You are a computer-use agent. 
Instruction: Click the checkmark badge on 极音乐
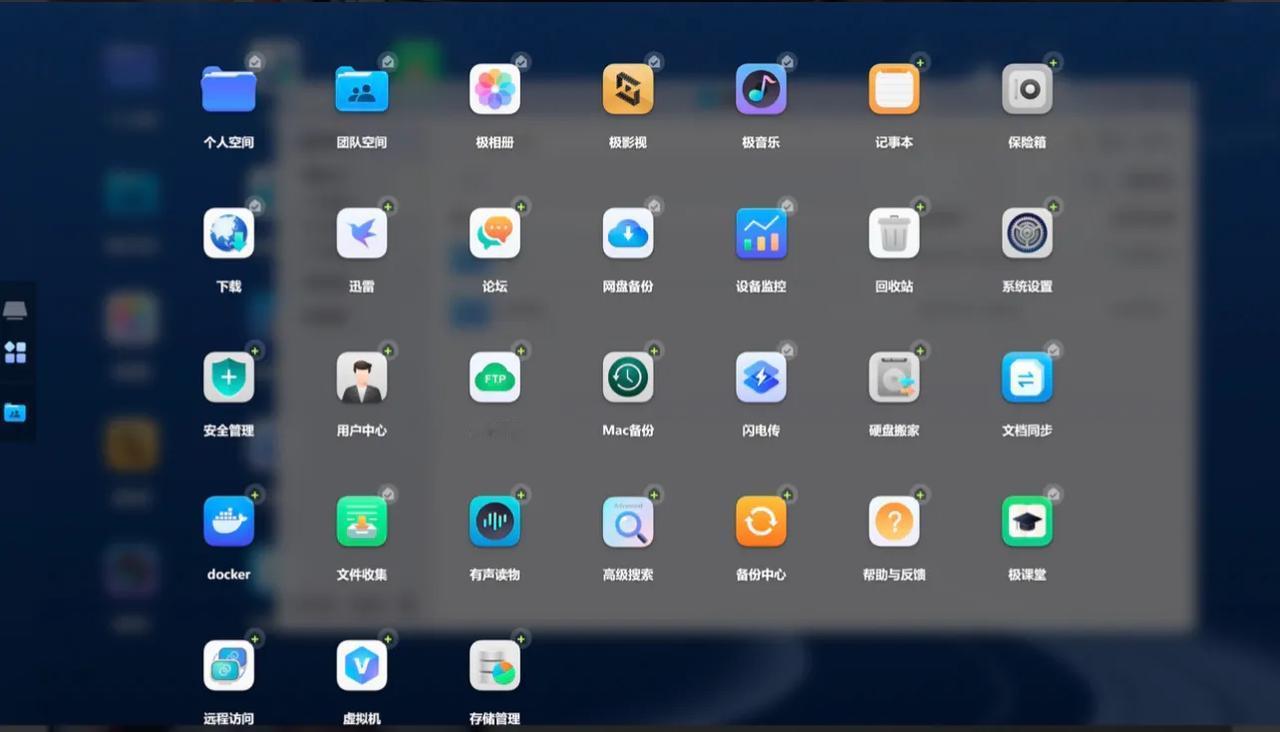coord(787,62)
